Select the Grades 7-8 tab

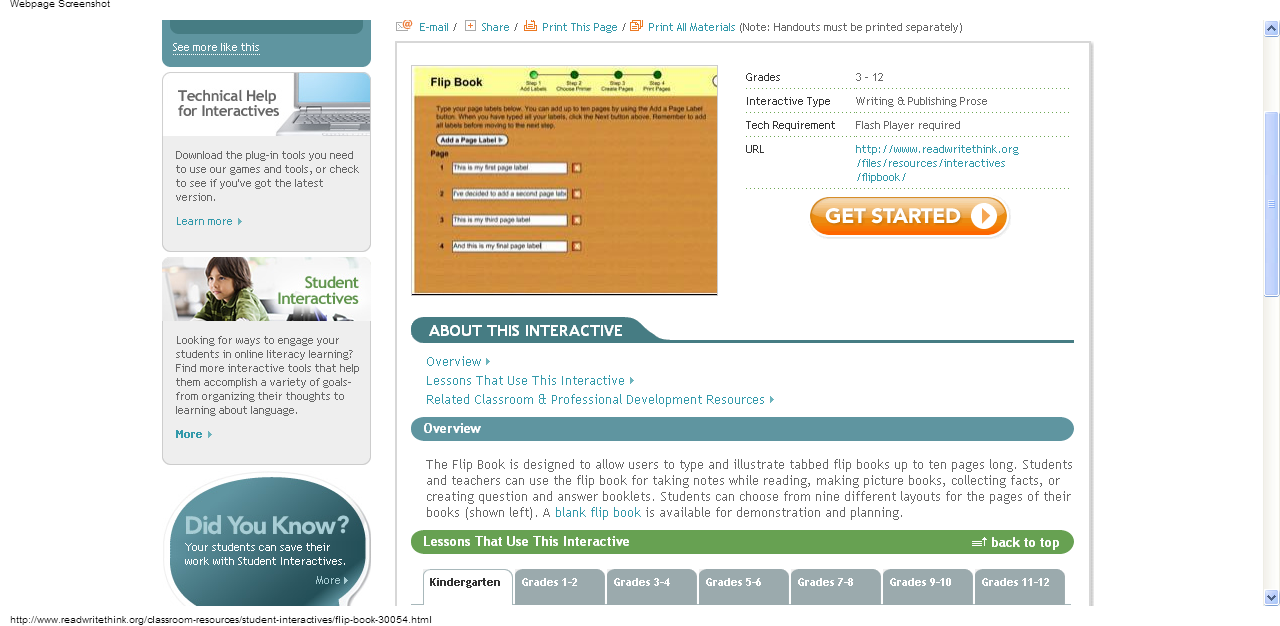tap(836, 587)
